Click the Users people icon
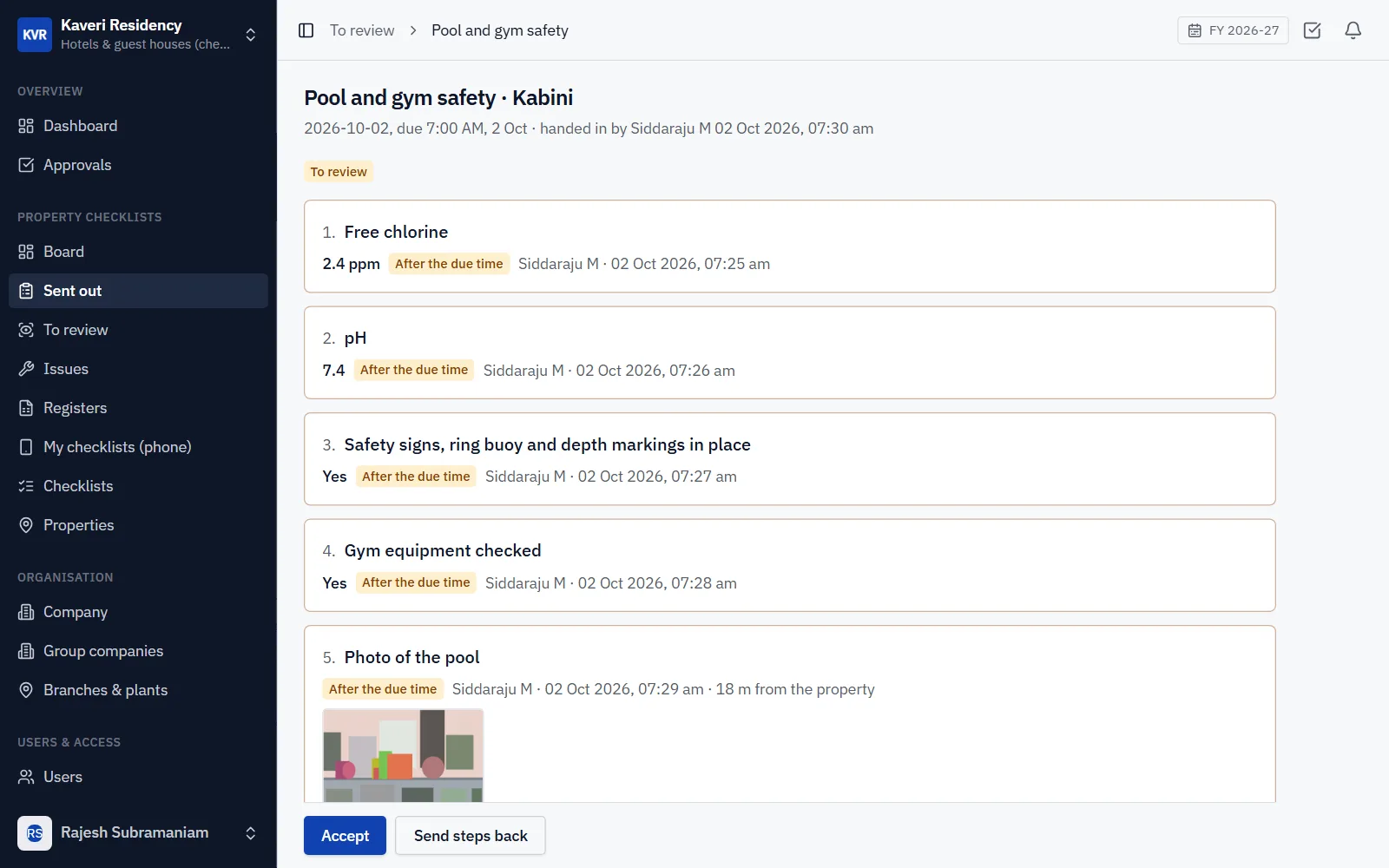The height and width of the screenshot is (868, 1389). 26,777
